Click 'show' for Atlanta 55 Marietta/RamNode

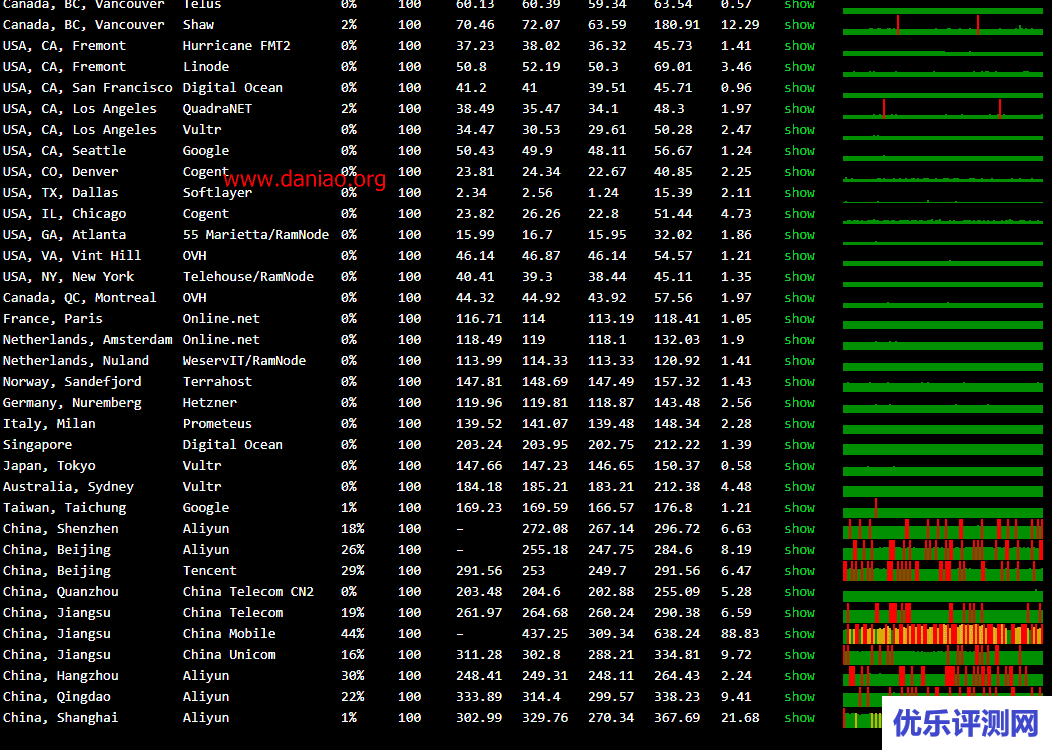(800, 235)
